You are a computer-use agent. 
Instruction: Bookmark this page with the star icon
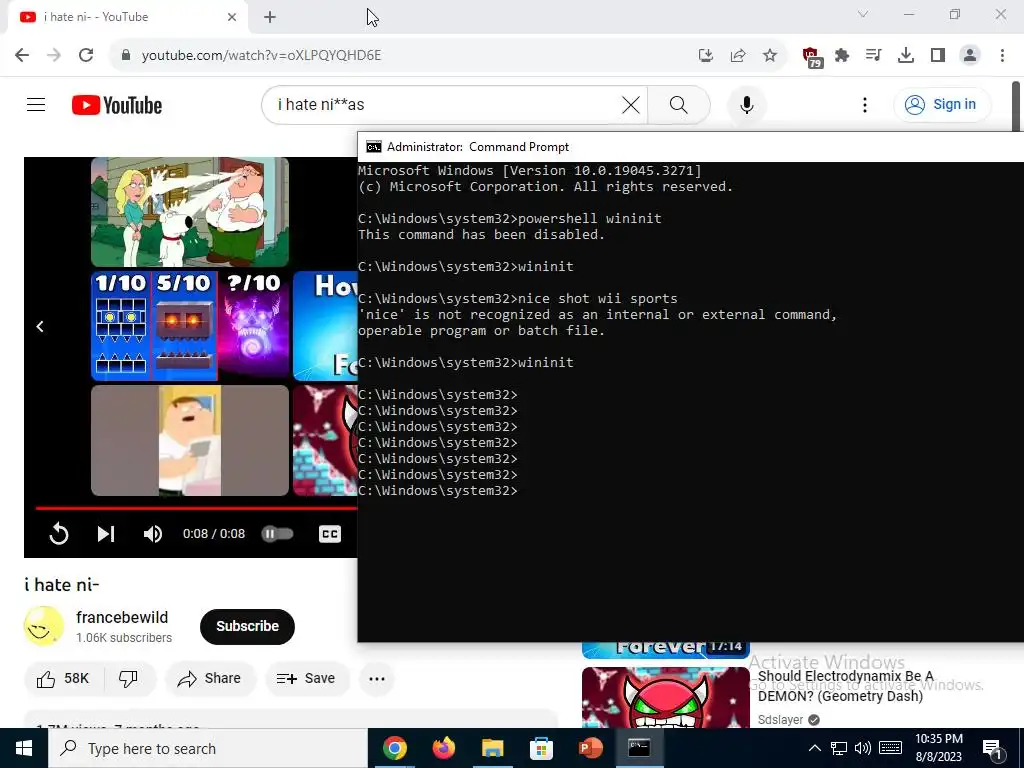(770, 55)
